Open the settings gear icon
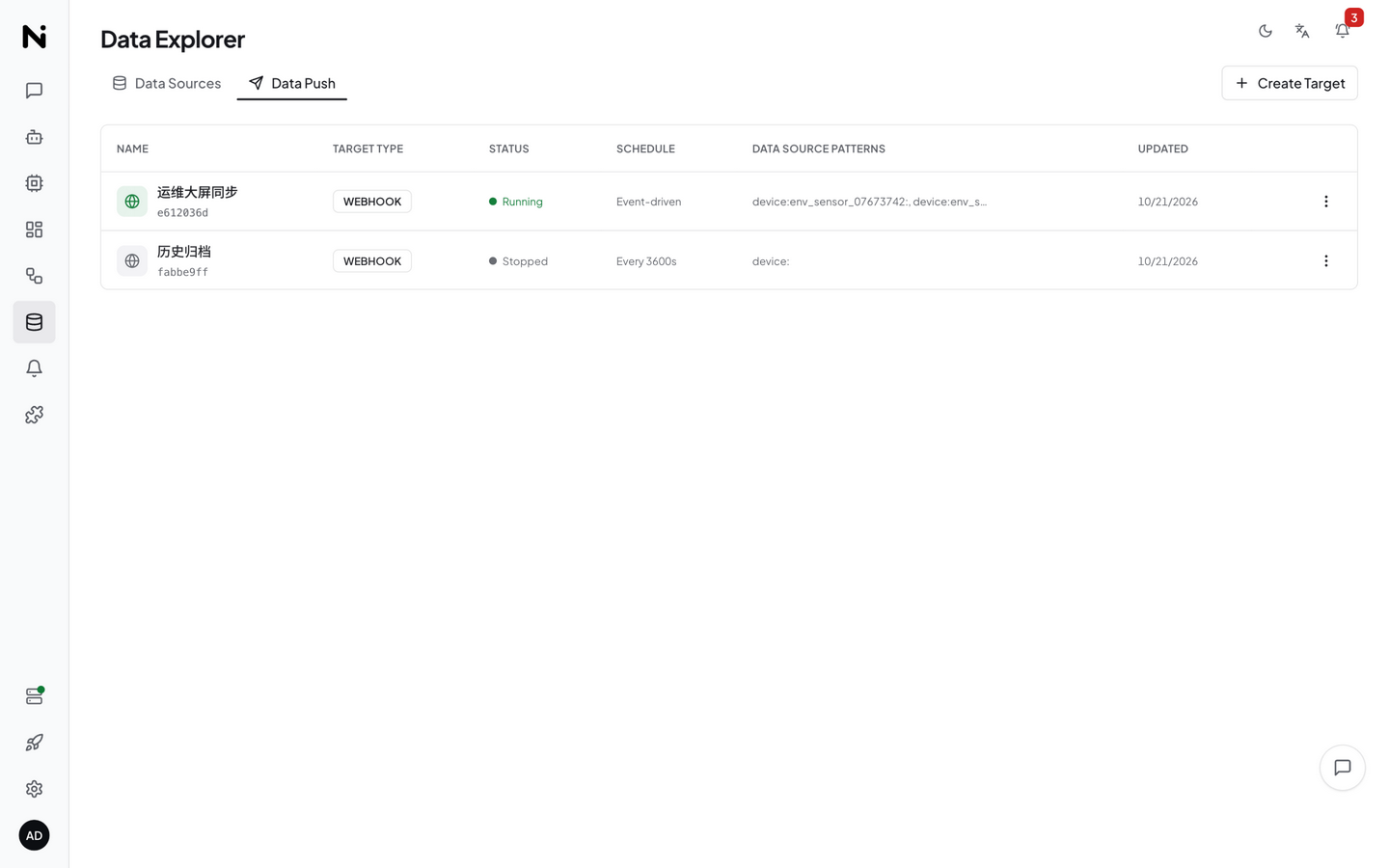 click(x=34, y=789)
